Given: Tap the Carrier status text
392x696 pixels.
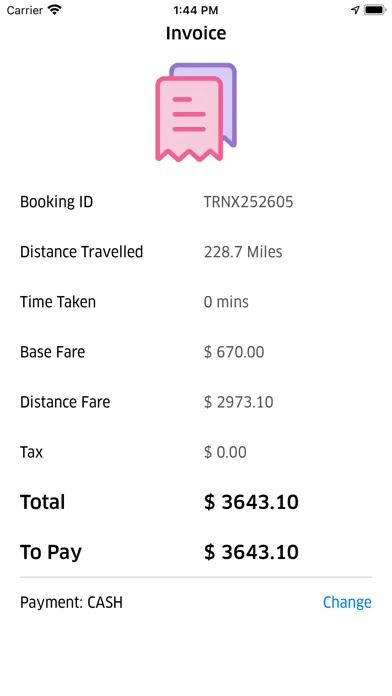Looking at the screenshot, I should 25,10.
